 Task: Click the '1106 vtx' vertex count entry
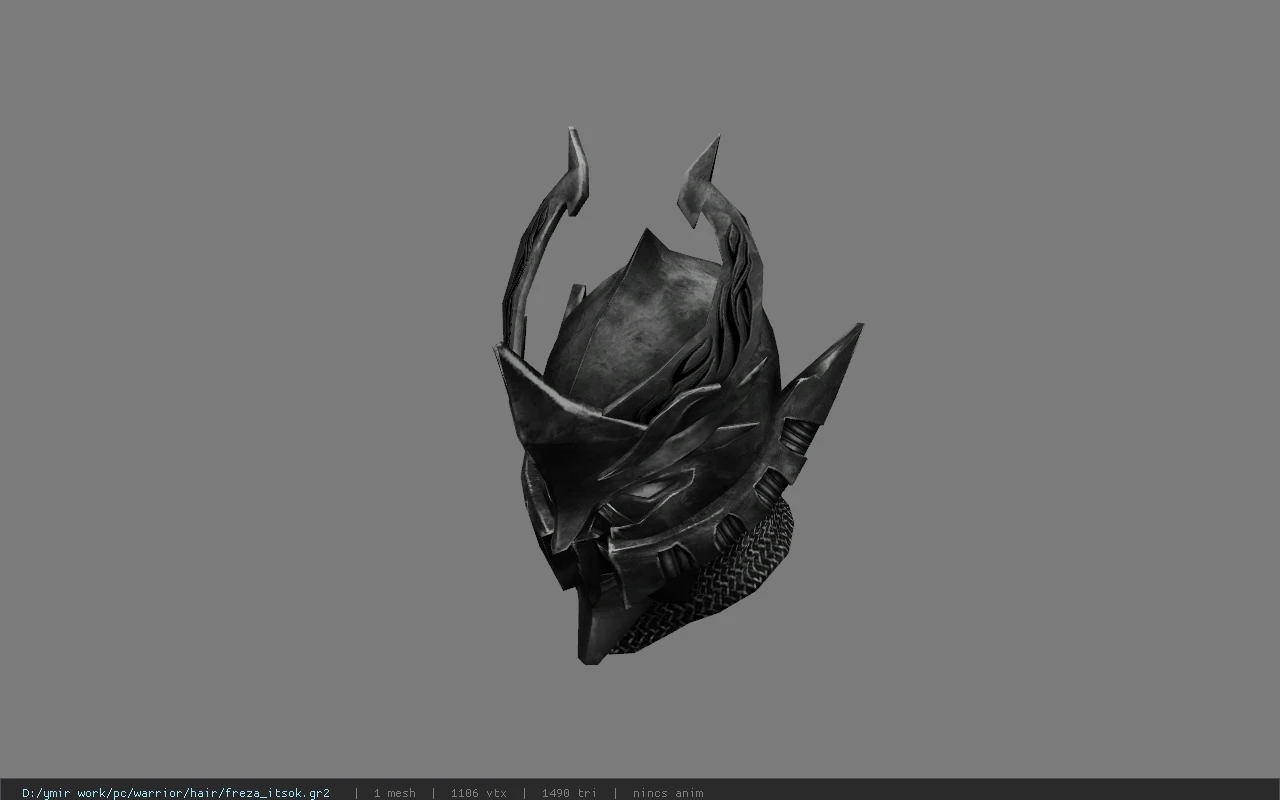pyautogui.click(x=478, y=793)
